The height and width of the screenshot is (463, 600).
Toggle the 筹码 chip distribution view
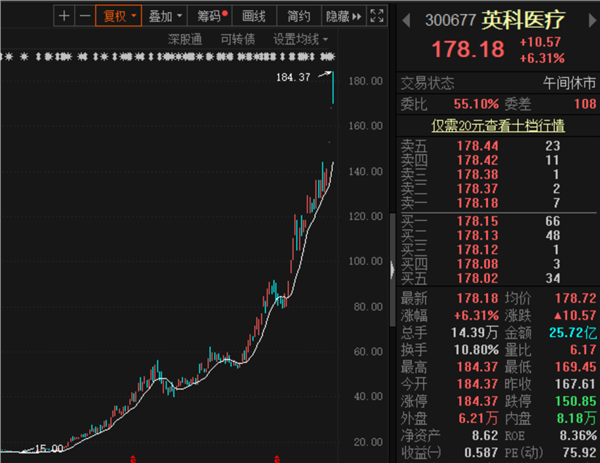pyautogui.click(x=210, y=16)
